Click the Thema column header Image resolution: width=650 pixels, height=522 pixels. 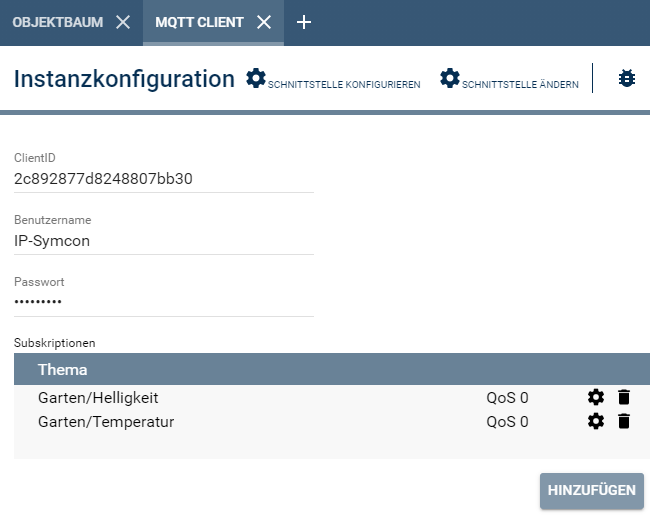click(62, 370)
